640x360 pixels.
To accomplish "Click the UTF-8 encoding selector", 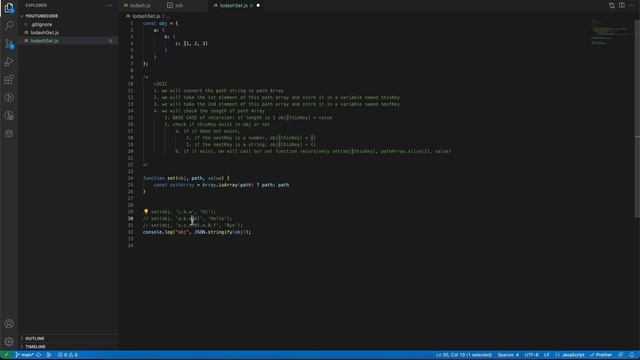I will pos(531,355).
